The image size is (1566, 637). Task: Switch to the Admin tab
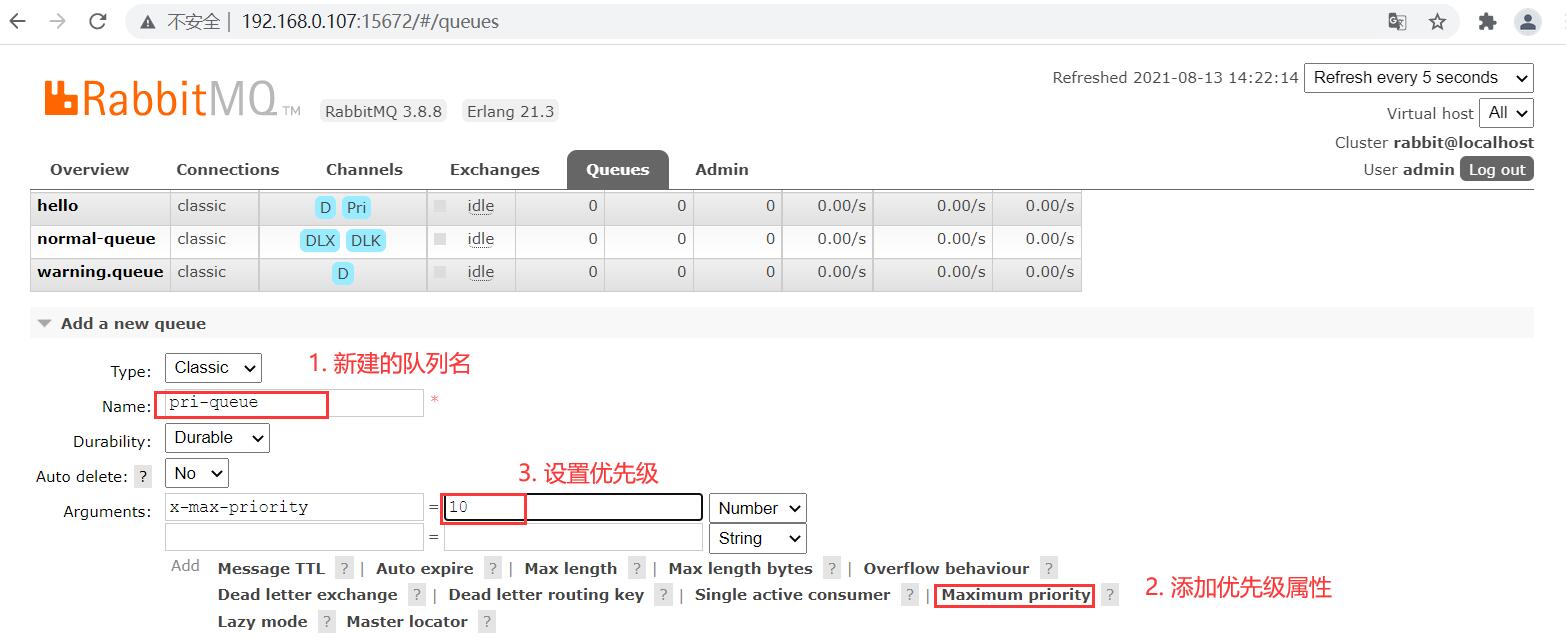722,169
